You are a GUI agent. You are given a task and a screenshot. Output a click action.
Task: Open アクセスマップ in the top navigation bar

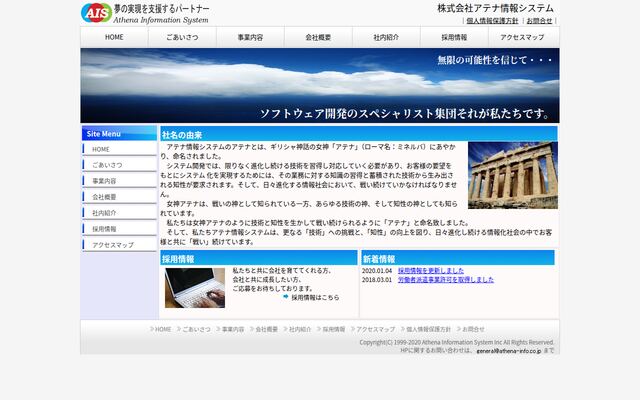pos(522,37)
